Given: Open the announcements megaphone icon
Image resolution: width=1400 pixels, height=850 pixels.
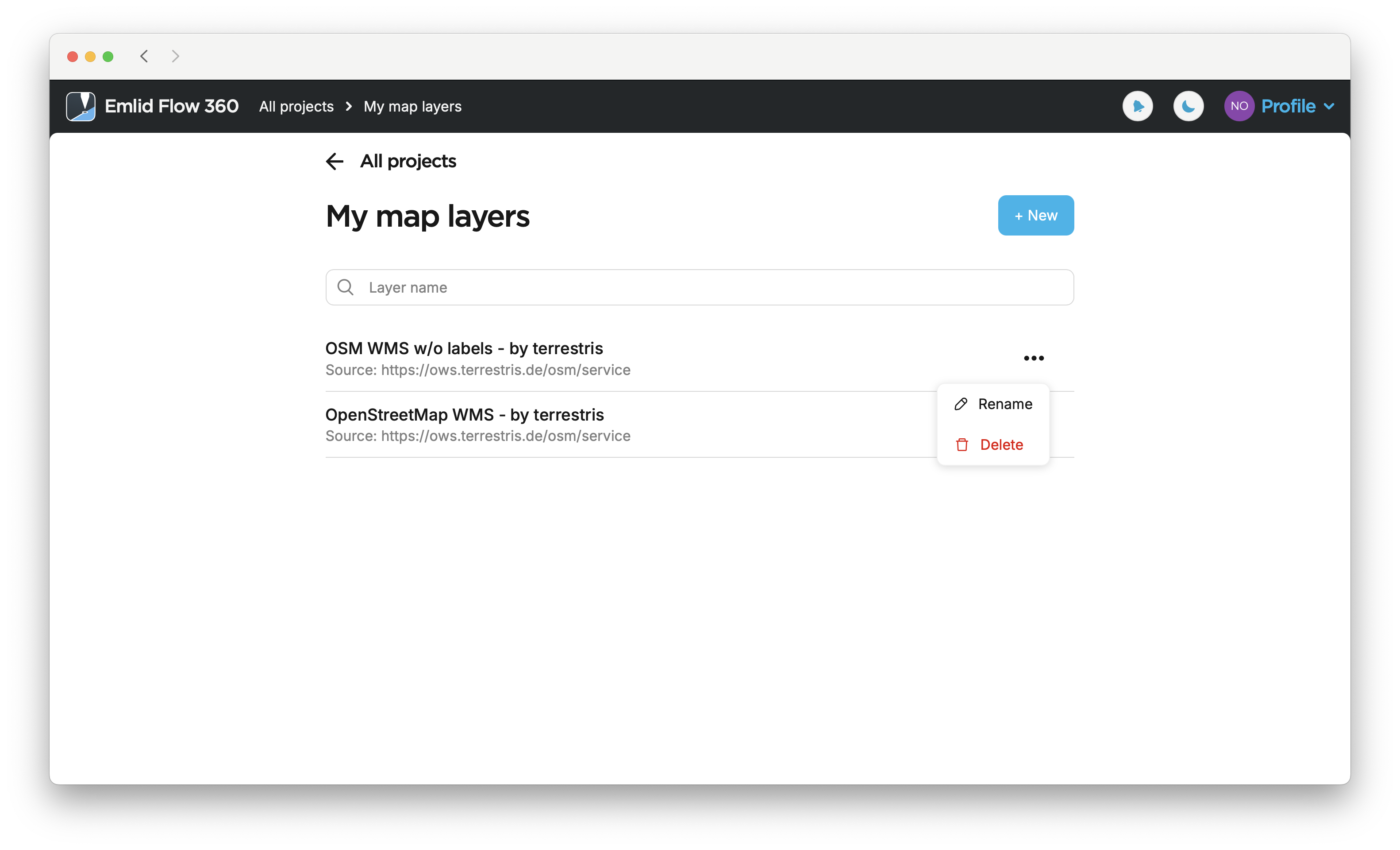Looking at the screenshot, I should (x=1138, y=106).
